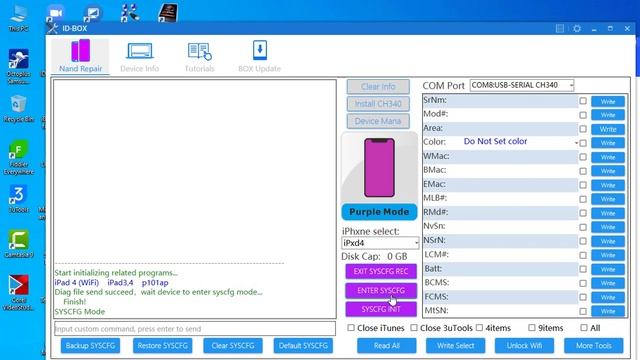The height and width of the screenshot is (360, 640).
Task: Click Unlock Wifi button
Action: [x=524, y=346]
